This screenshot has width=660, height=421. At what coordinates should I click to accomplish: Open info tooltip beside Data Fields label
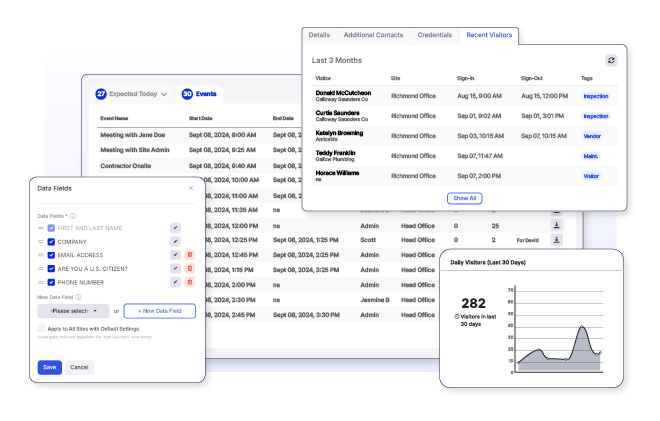tap(72, 216)
